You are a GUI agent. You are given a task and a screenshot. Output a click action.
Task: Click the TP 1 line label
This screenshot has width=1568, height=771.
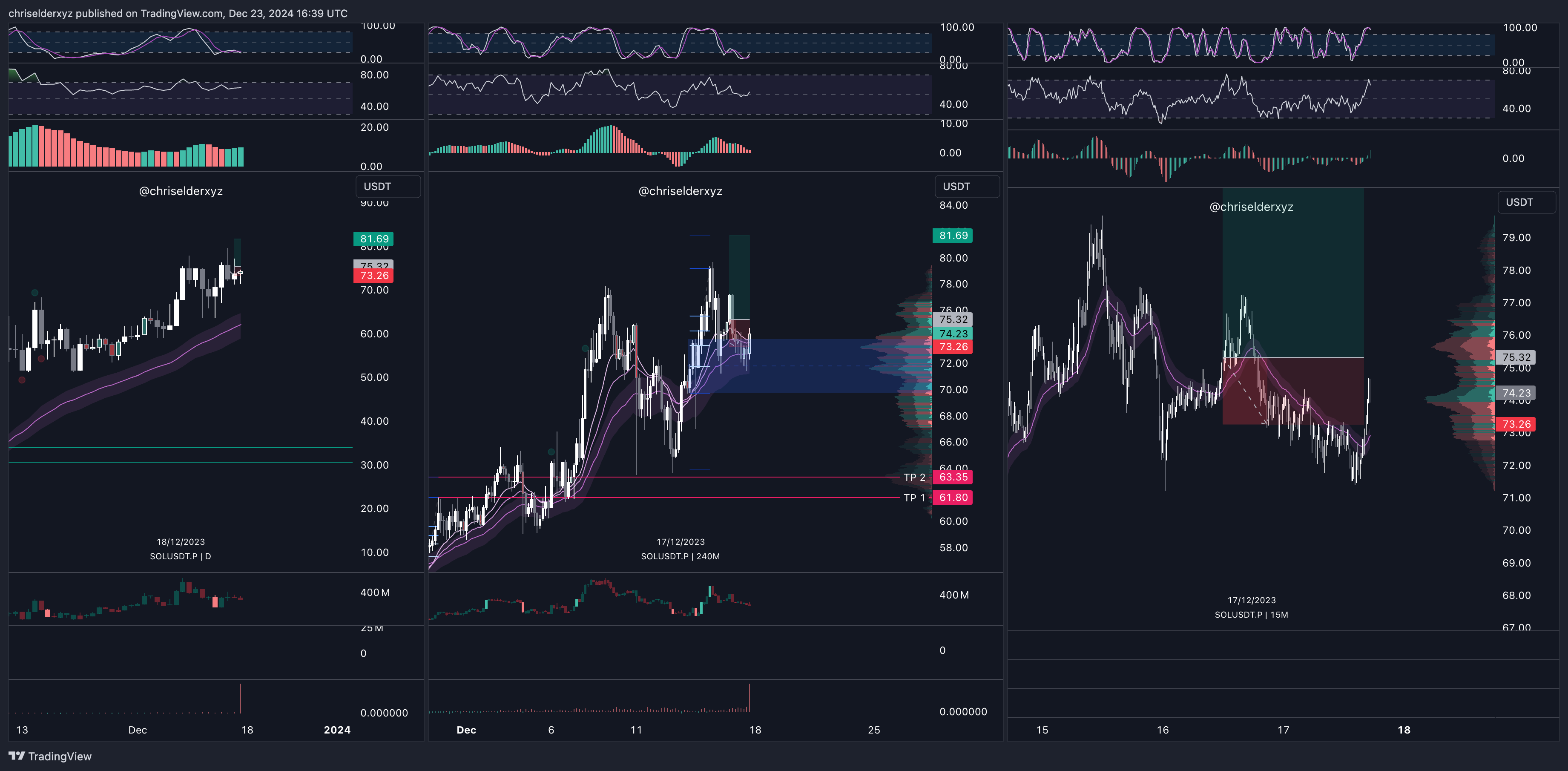pos(913,498)
